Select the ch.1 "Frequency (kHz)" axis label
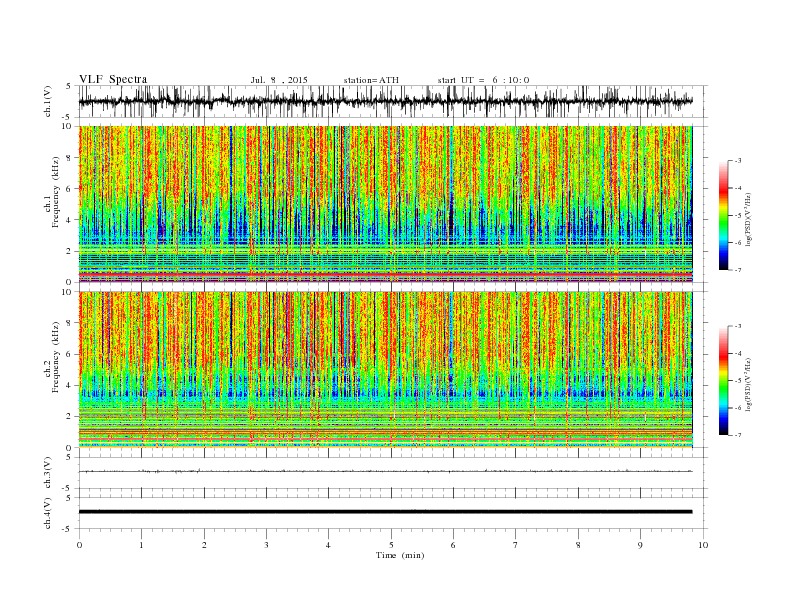792x612 pixels. coord(56,192)
